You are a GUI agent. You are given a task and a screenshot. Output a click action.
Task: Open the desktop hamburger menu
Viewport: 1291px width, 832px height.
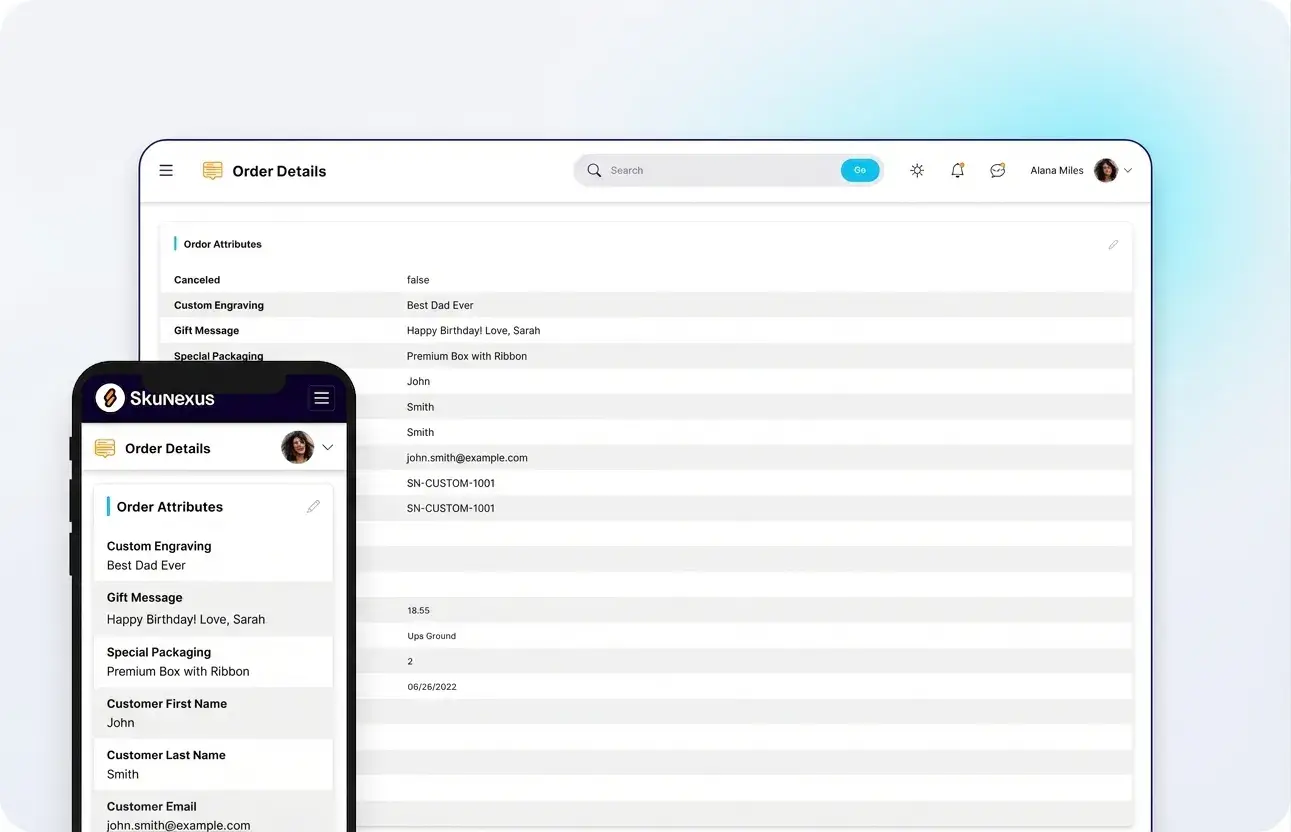(166, 171)
